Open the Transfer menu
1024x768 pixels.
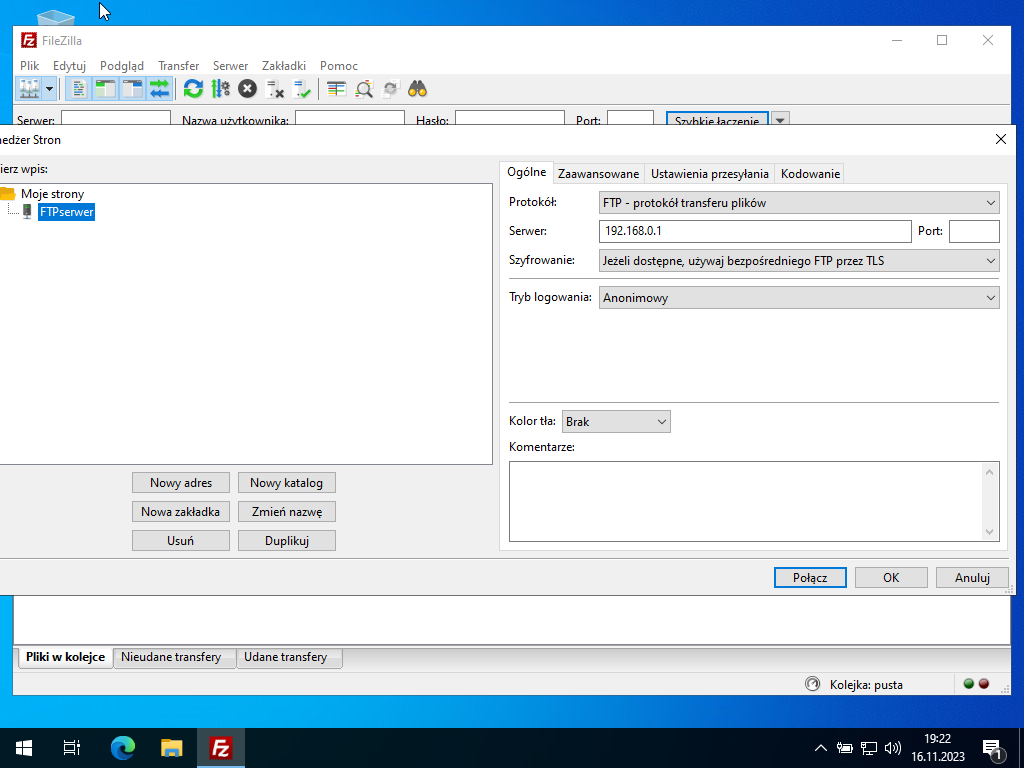click(178, 65)
